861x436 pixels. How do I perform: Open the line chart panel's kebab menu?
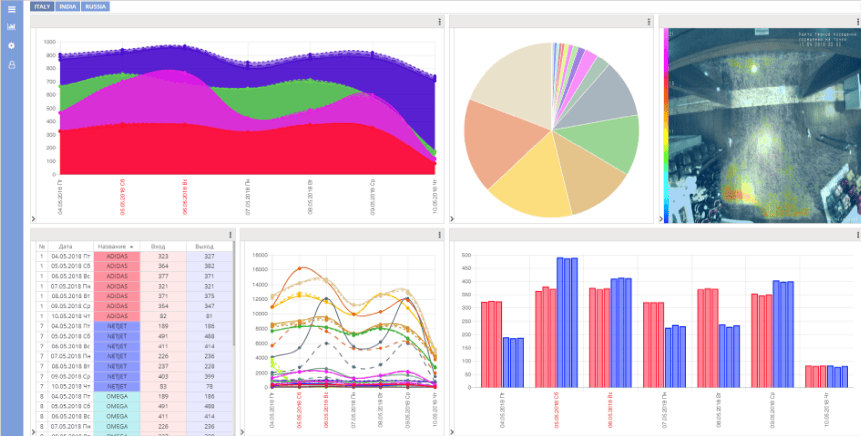[x=439, y=234]
